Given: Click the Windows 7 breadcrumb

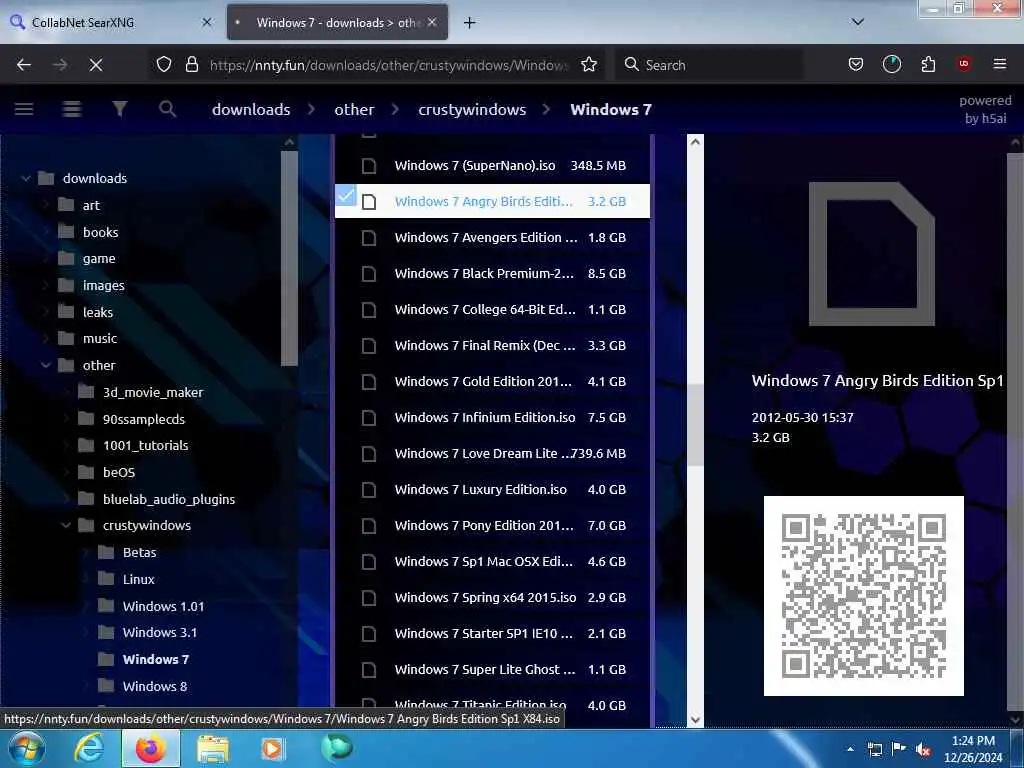Looking at the screenshot, I should pyautogui.click(x=611, y=109).
